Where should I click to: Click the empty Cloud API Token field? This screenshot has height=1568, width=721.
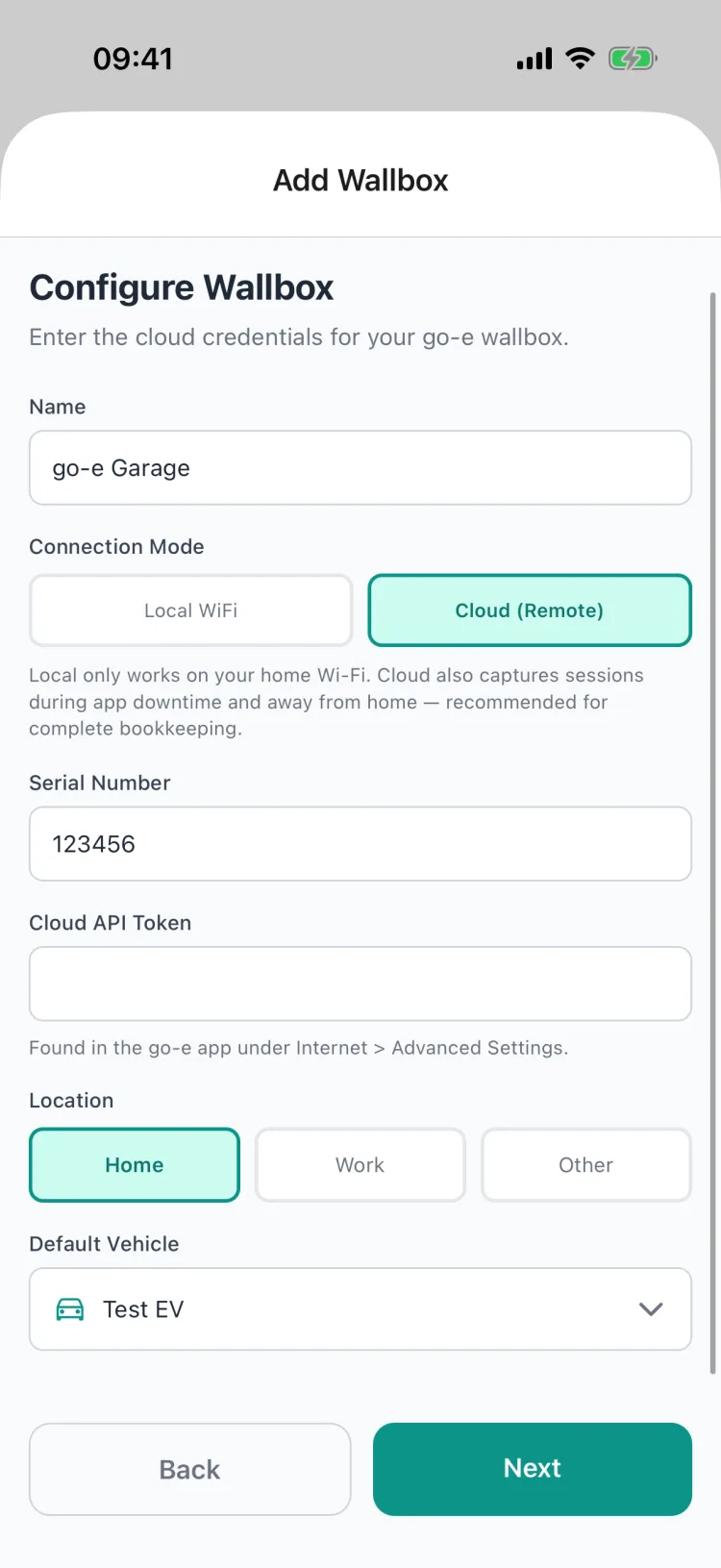360,983
